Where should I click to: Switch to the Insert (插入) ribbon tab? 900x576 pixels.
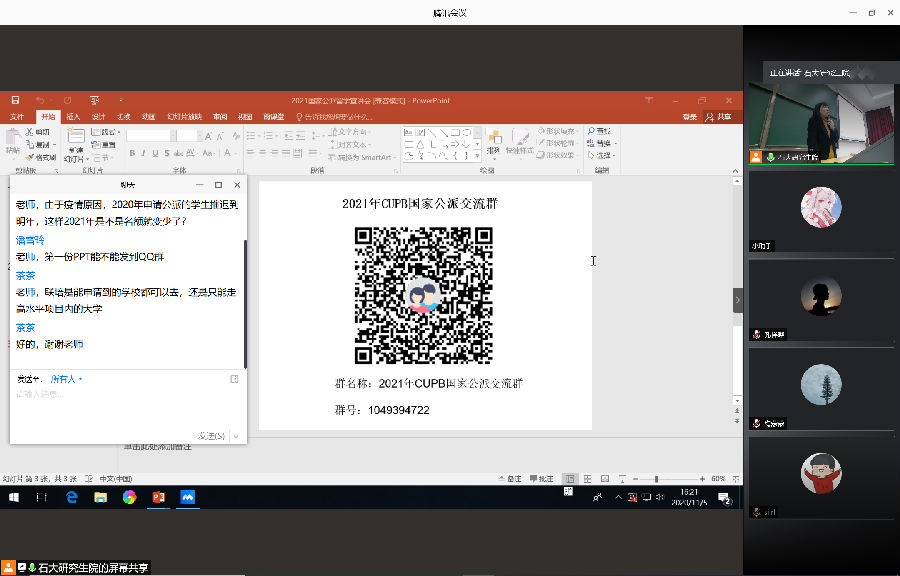coord(73,116)
